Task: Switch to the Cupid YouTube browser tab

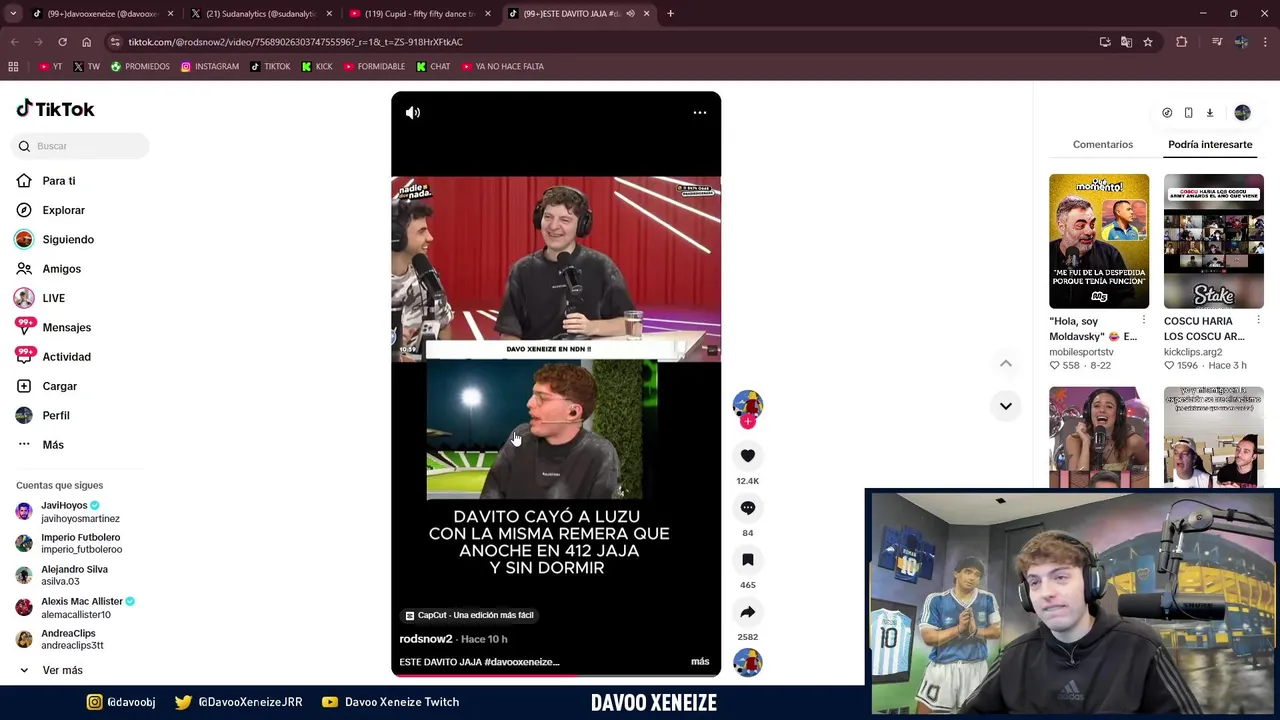Action: click(x=419, y=14)
